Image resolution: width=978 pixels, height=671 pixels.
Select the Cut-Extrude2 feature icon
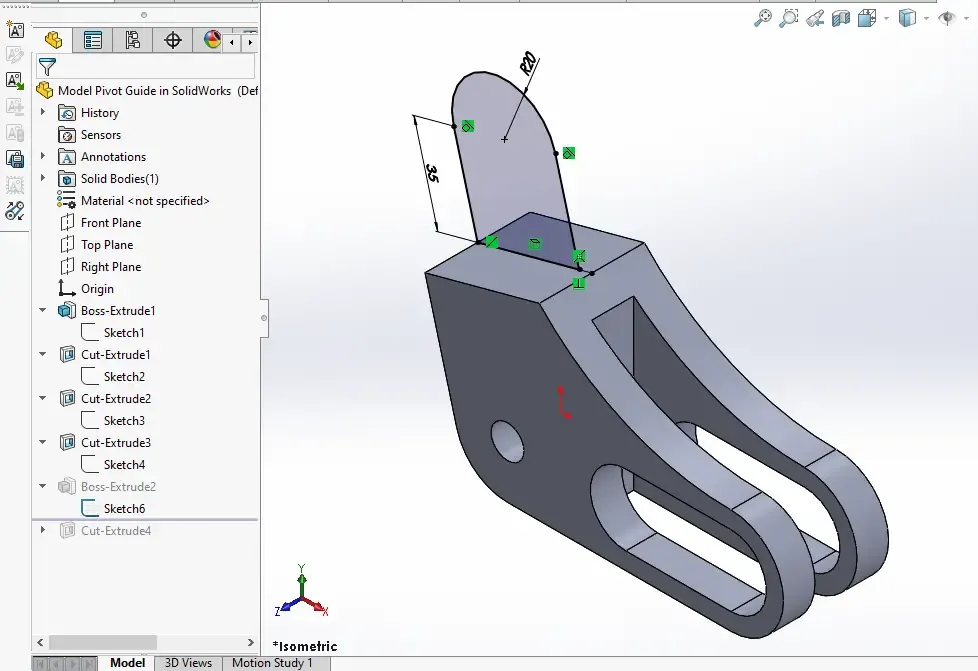coord(67,398)
